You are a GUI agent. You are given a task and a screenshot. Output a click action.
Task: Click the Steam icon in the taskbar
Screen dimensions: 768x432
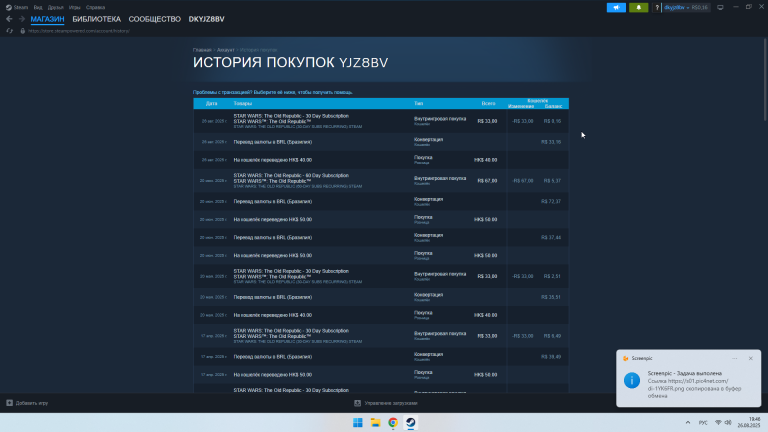click(410, 423)
